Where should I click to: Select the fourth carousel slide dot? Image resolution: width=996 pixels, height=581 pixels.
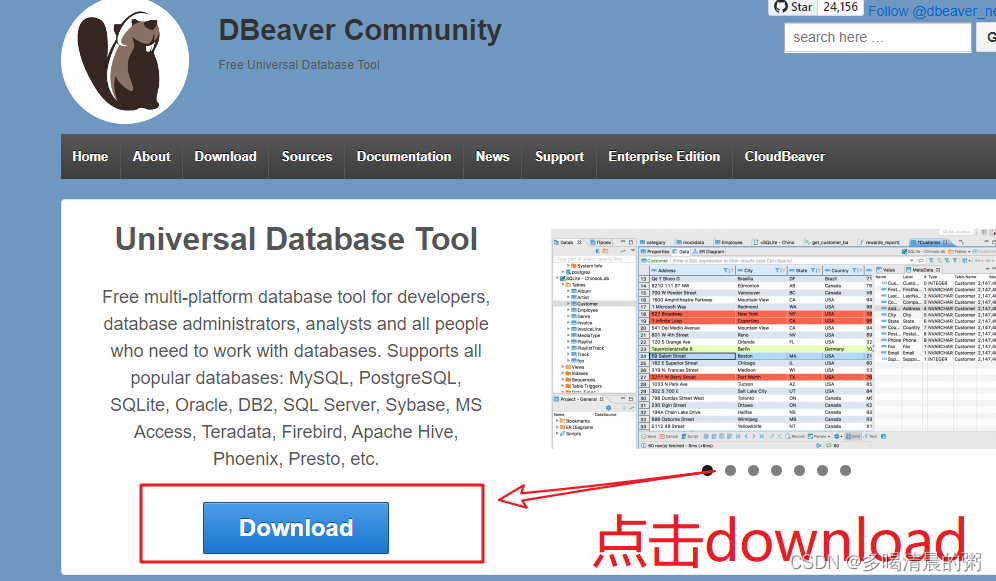(776, 471)
